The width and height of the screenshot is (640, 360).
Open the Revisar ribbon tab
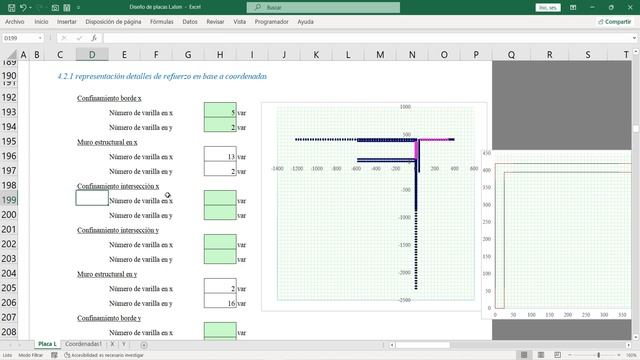click(215, 22)
